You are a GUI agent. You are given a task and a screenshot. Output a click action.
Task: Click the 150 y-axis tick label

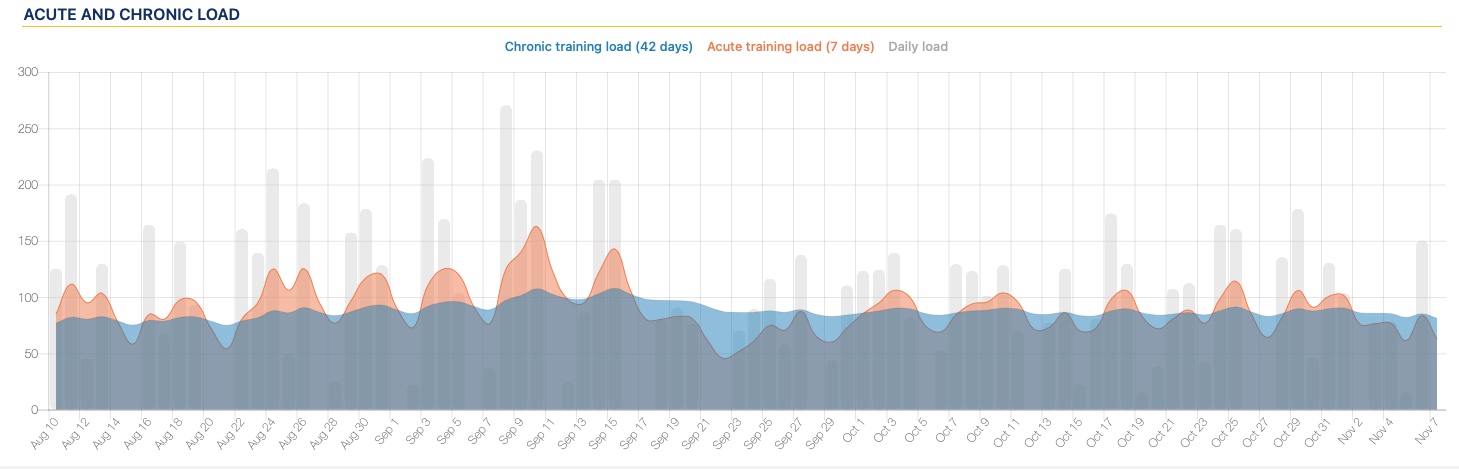point(27,242)
